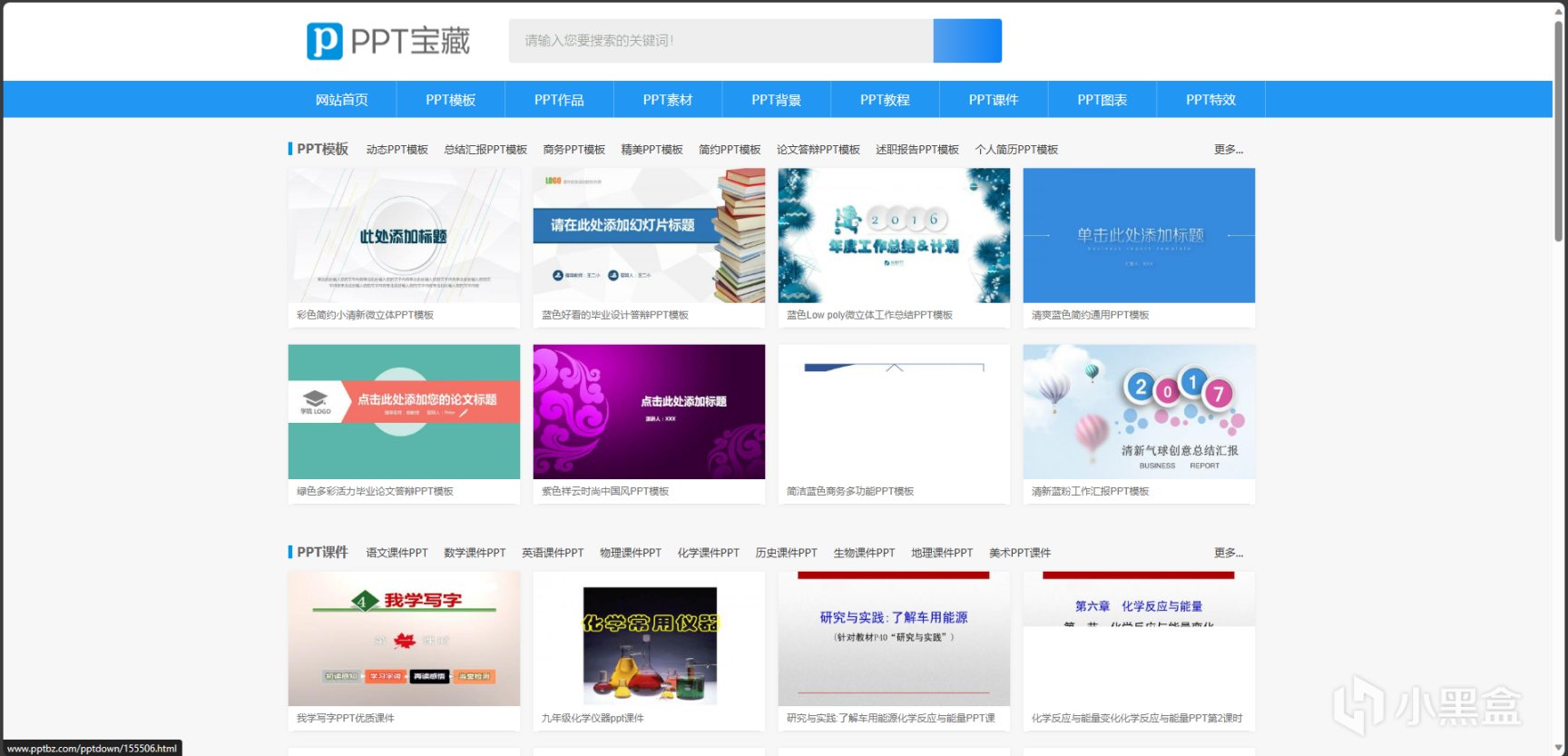Open the 总结汇报PPT模板 category link
The image size is (1568, 756).
485,150
